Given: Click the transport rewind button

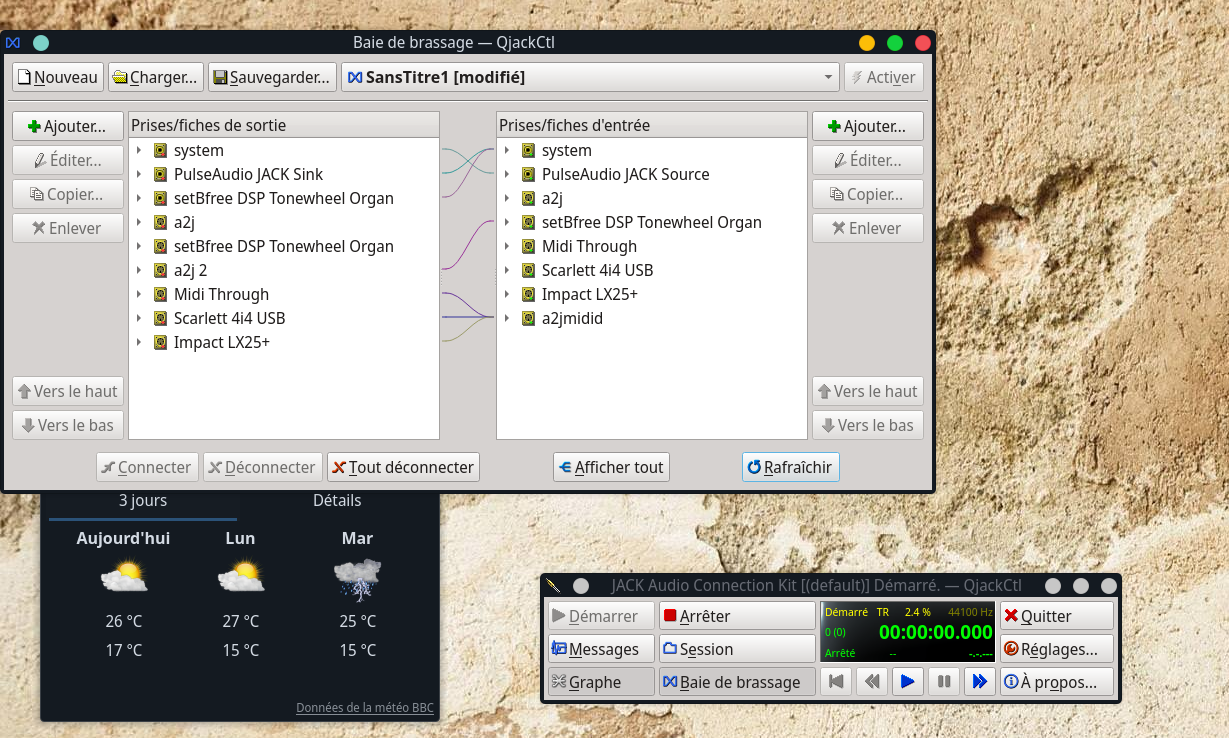Looking at the screenshot, I should click(872, 682).
